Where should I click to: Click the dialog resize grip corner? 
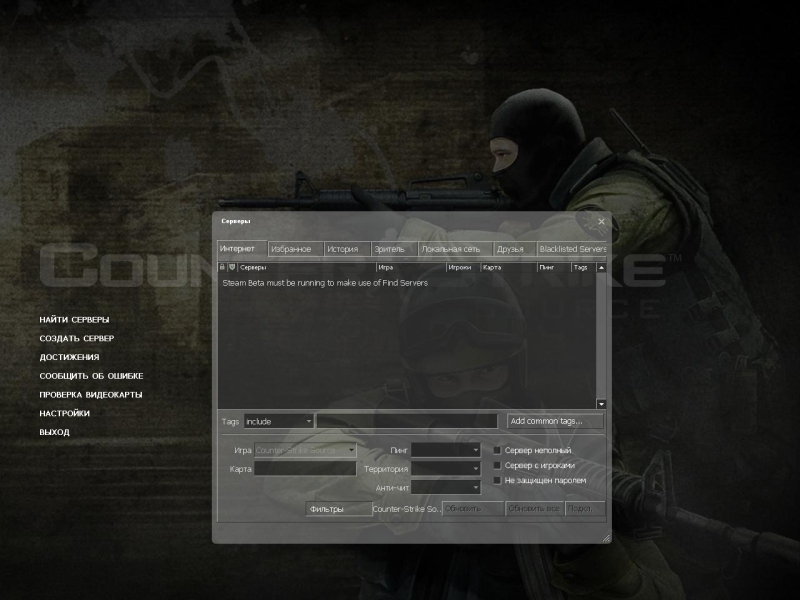point(605,538)
